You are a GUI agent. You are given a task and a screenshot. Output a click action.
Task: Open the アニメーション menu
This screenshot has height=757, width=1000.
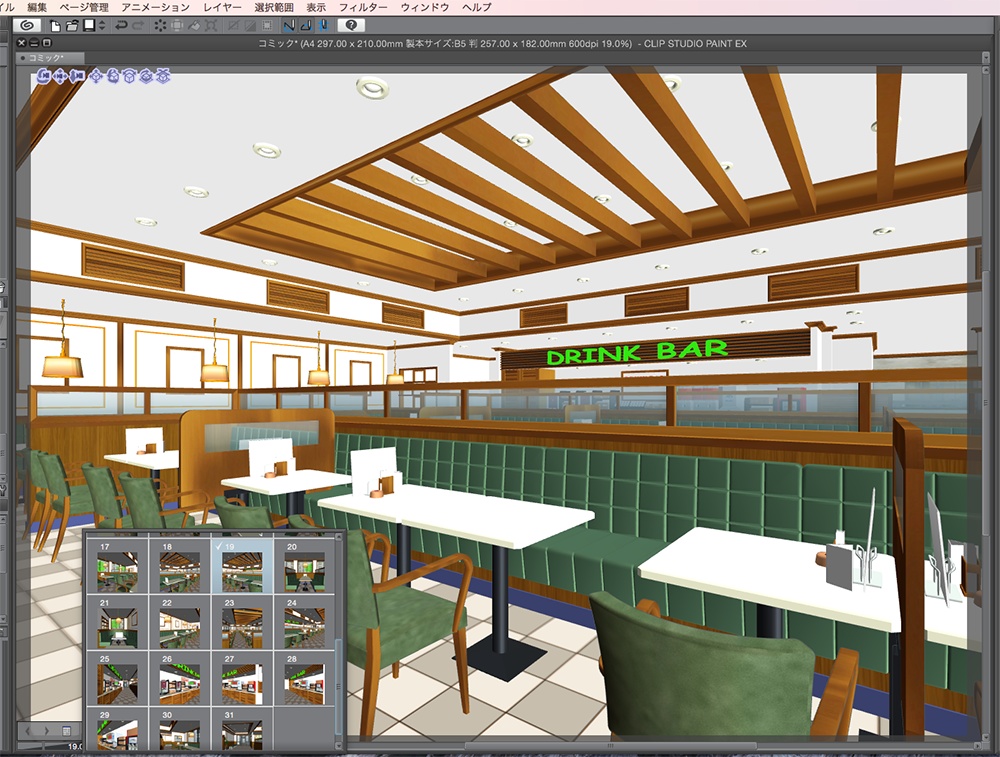coord(156,7)
